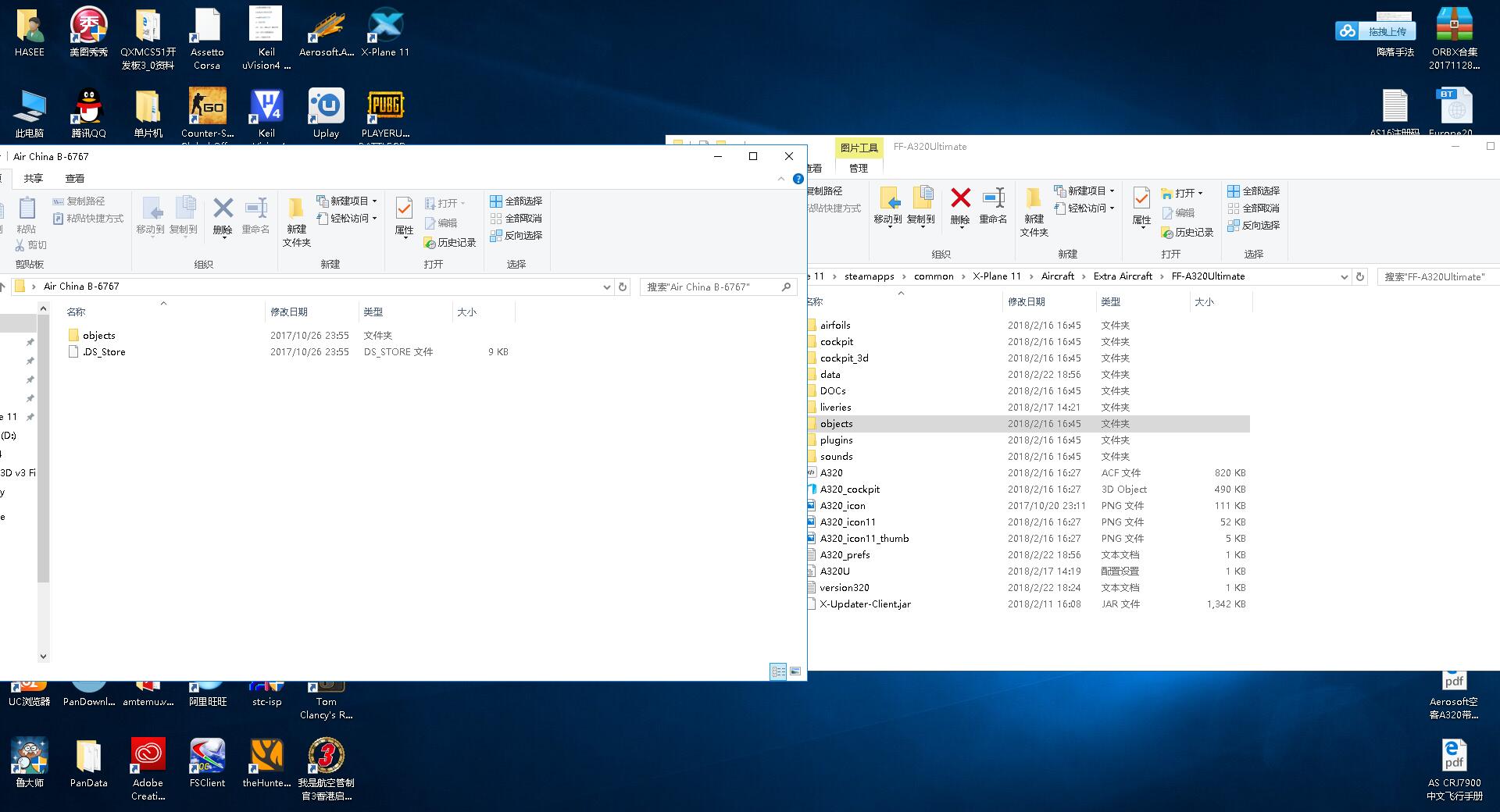Image resolution: width=1500 pixels, height=812 pixels.
Task: Click 全部选择 in FF-A320Ultimate window
Action: (1253, 191)
